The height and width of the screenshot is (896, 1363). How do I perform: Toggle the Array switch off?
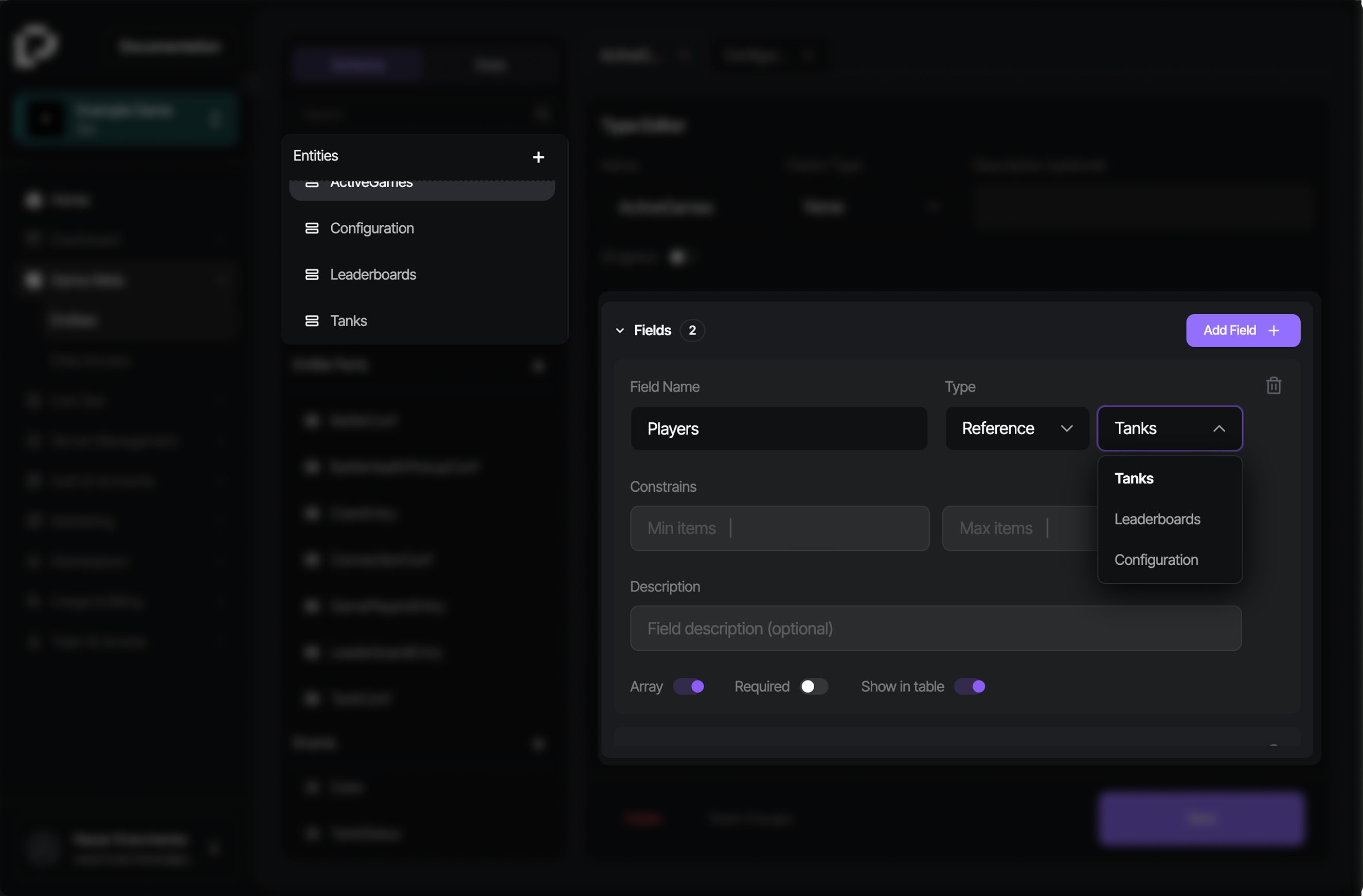[x=688, y=687]
